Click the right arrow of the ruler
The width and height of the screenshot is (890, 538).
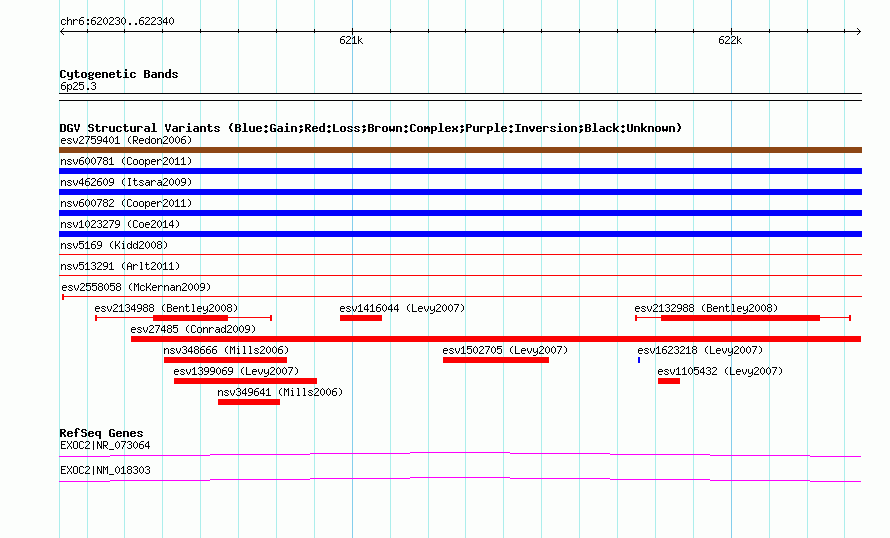[x=859, y=32]
